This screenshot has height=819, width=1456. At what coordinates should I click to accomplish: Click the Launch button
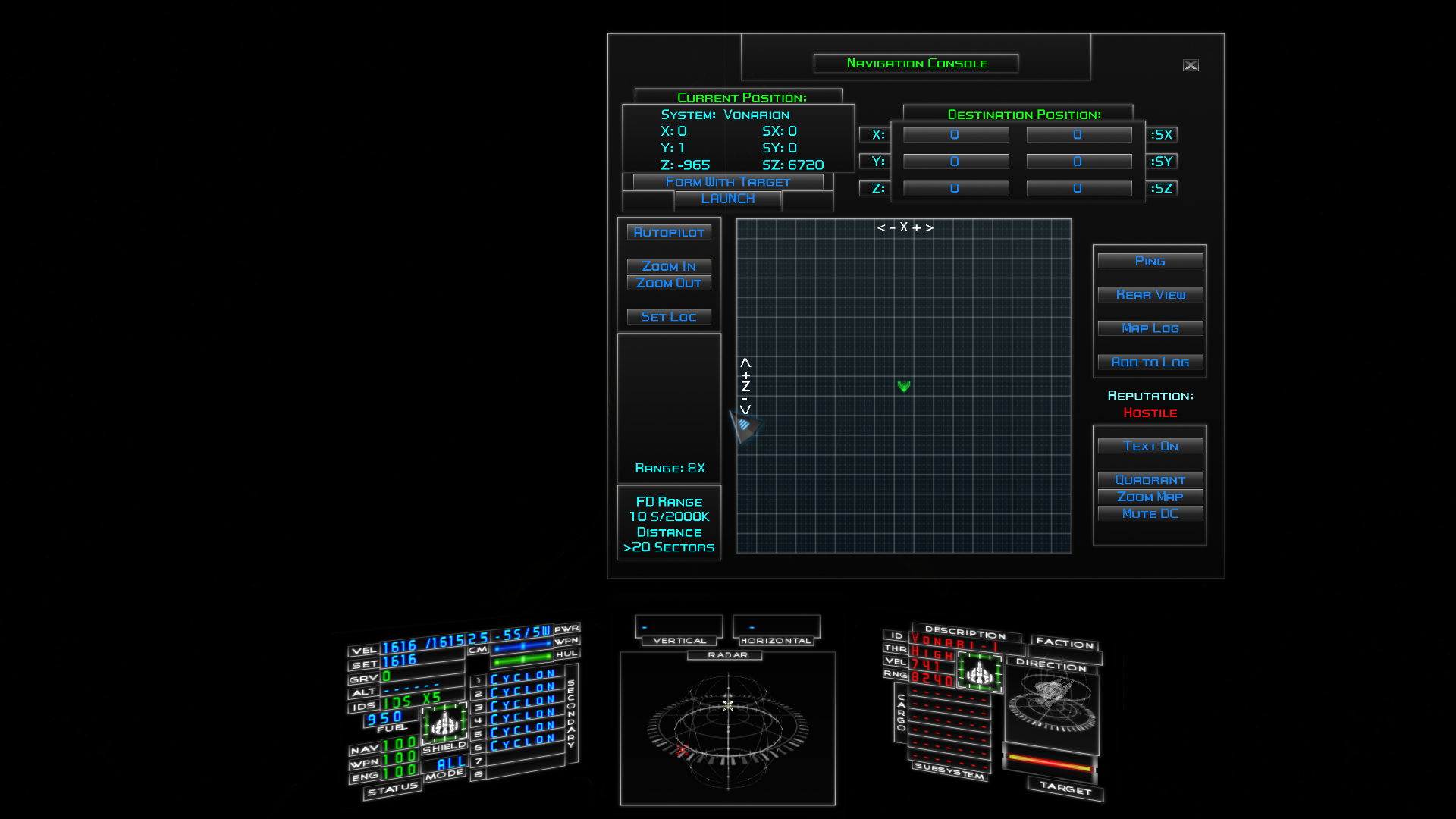728,199
